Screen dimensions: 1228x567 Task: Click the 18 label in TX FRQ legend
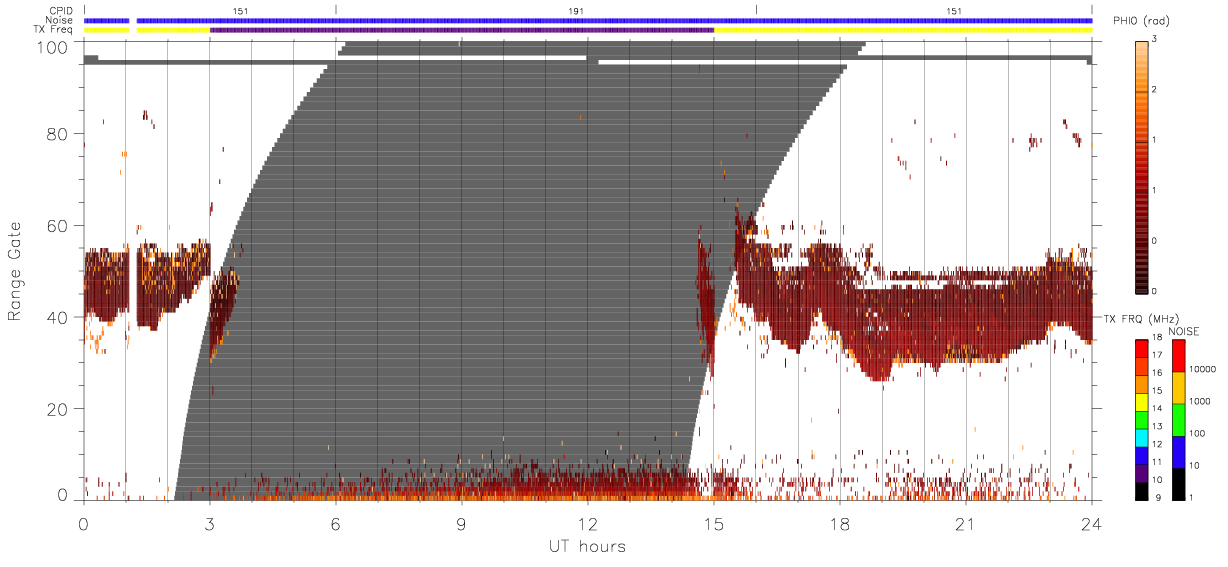click(x=1157, y=337)
